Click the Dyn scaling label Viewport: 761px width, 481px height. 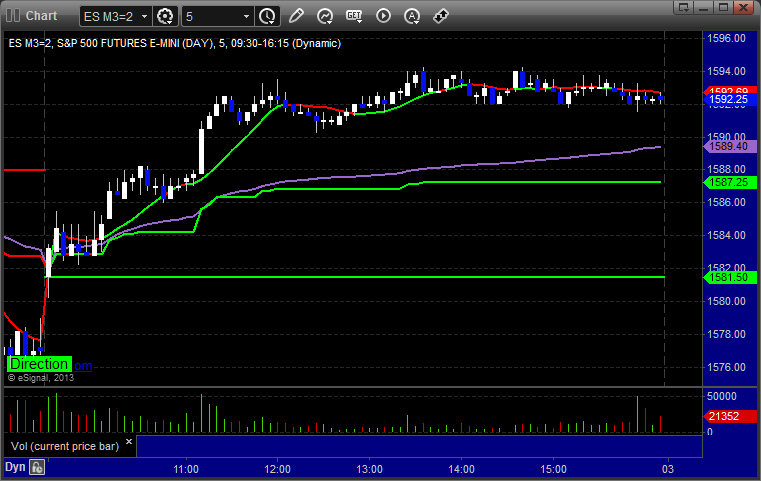click(x=15, y=467)
